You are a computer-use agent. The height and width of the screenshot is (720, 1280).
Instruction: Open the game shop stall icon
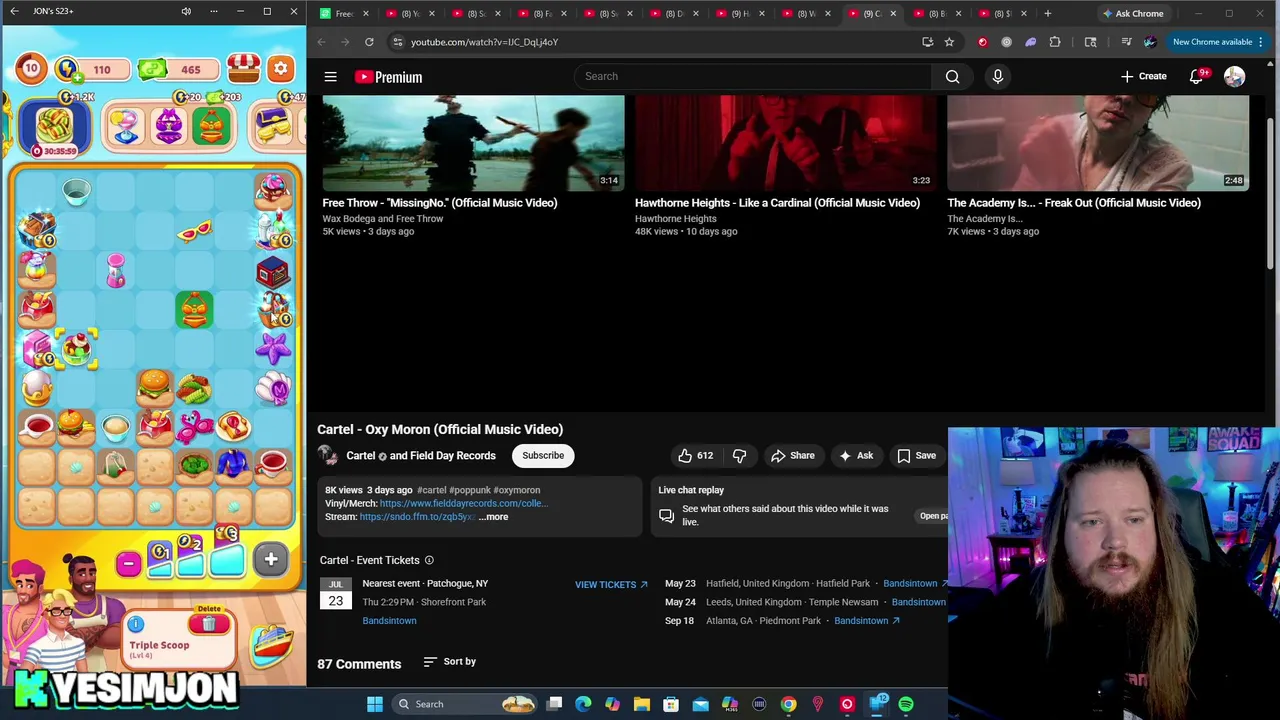(x=243, y=68)
